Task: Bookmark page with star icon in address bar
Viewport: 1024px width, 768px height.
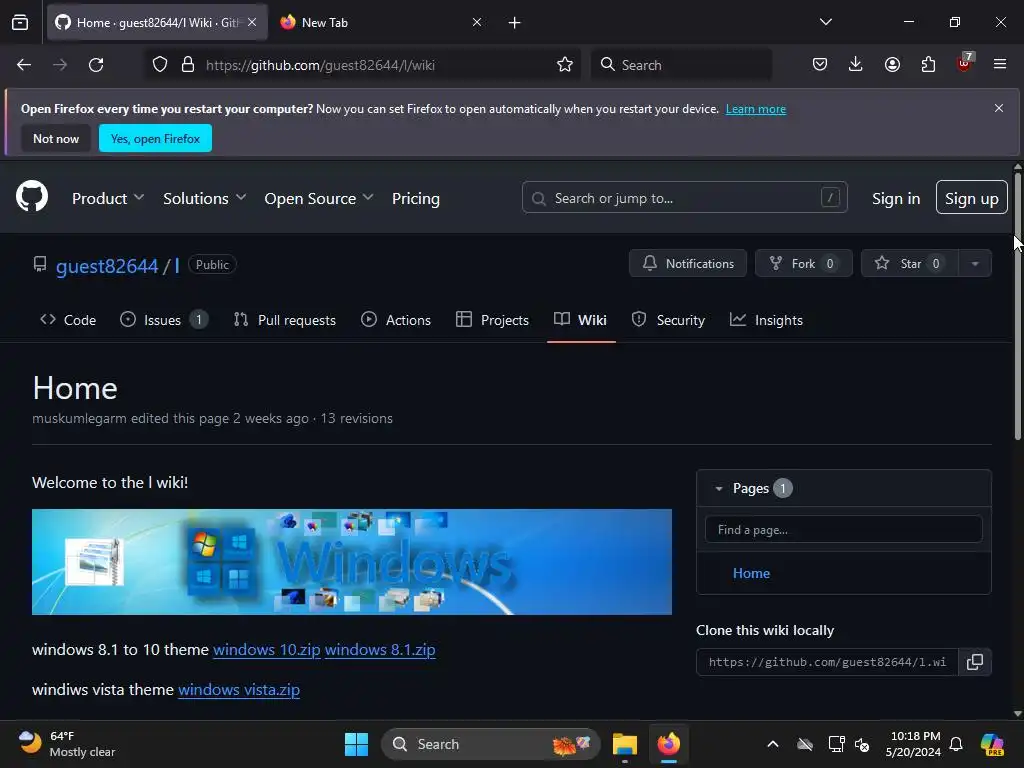Action: pyautogui.click(x=565, y=65)
